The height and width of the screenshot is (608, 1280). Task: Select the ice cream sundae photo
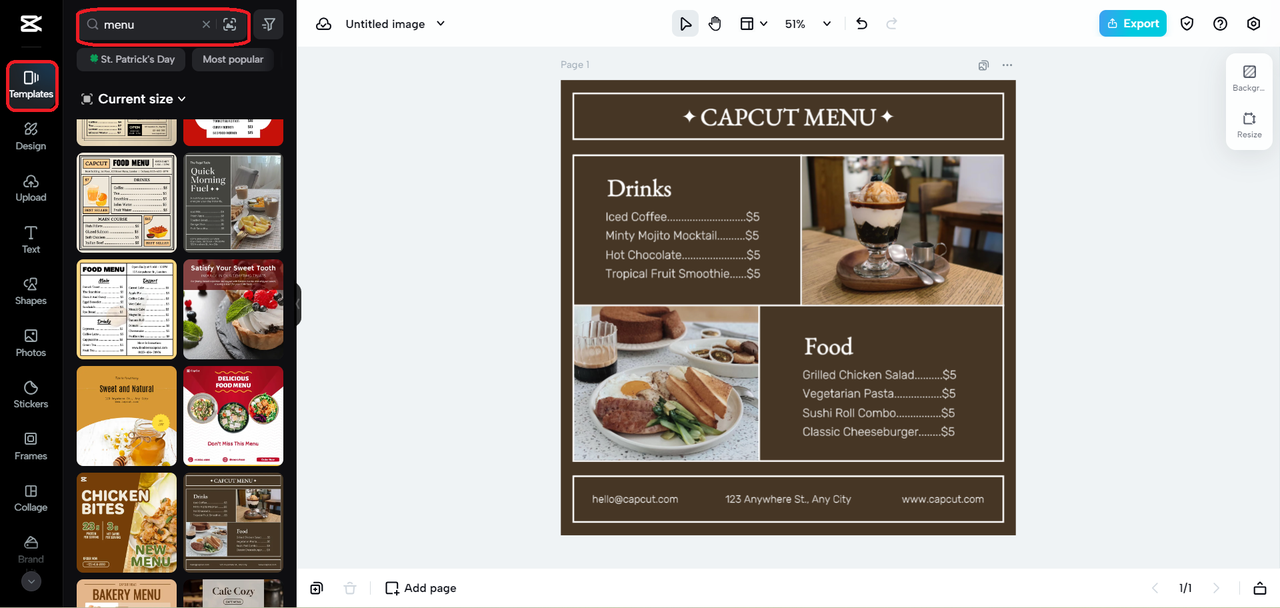click(902, 230)
